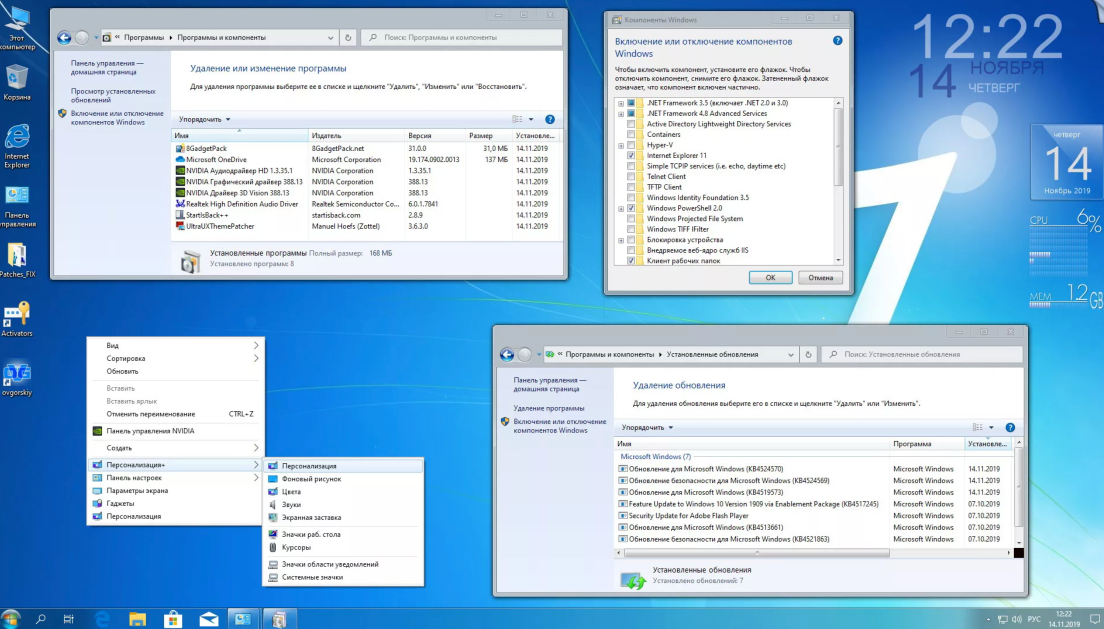Enable the TFTP Client checkbox
Screen dimensions: 1104x629
631,187
